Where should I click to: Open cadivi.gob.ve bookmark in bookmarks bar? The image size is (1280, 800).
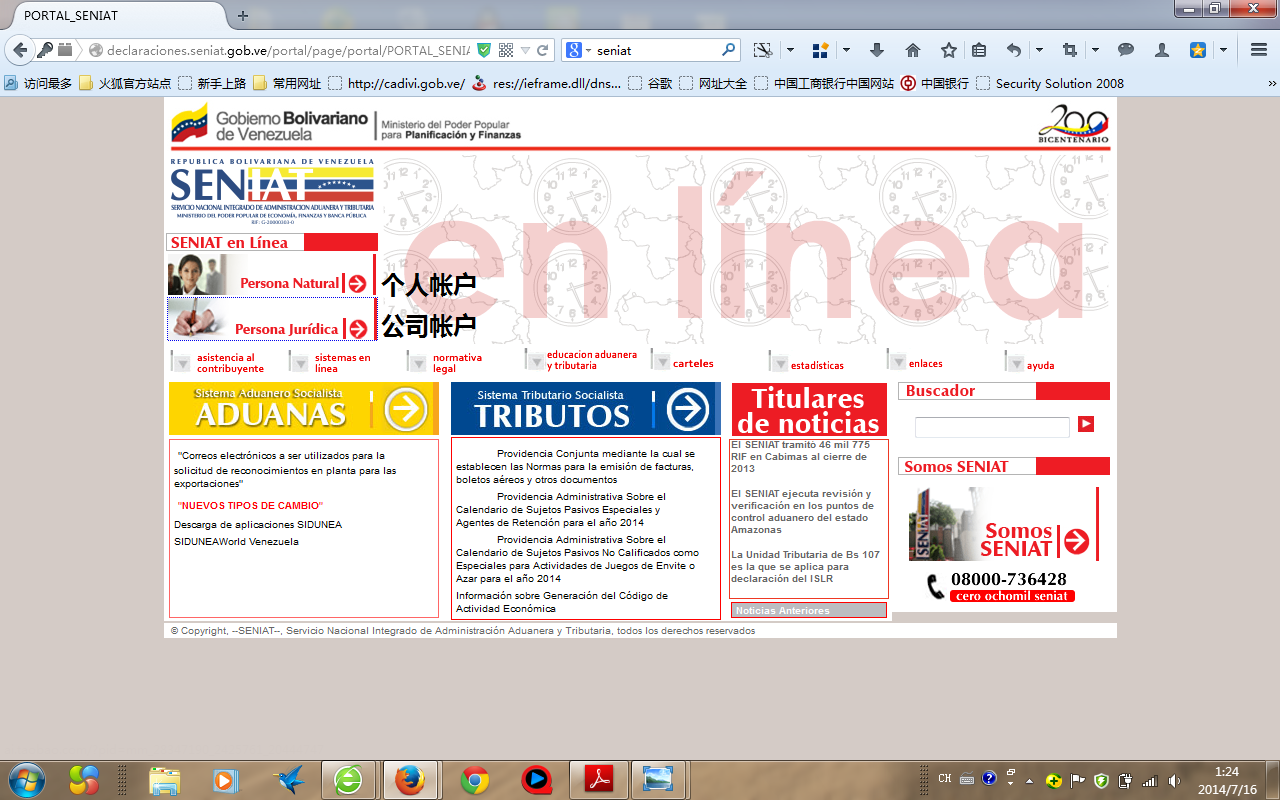click(396, 84)
